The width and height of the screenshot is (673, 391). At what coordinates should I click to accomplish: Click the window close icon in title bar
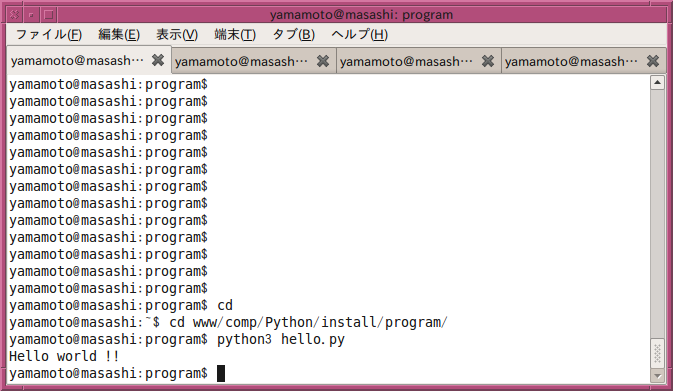tap(14, 15)
